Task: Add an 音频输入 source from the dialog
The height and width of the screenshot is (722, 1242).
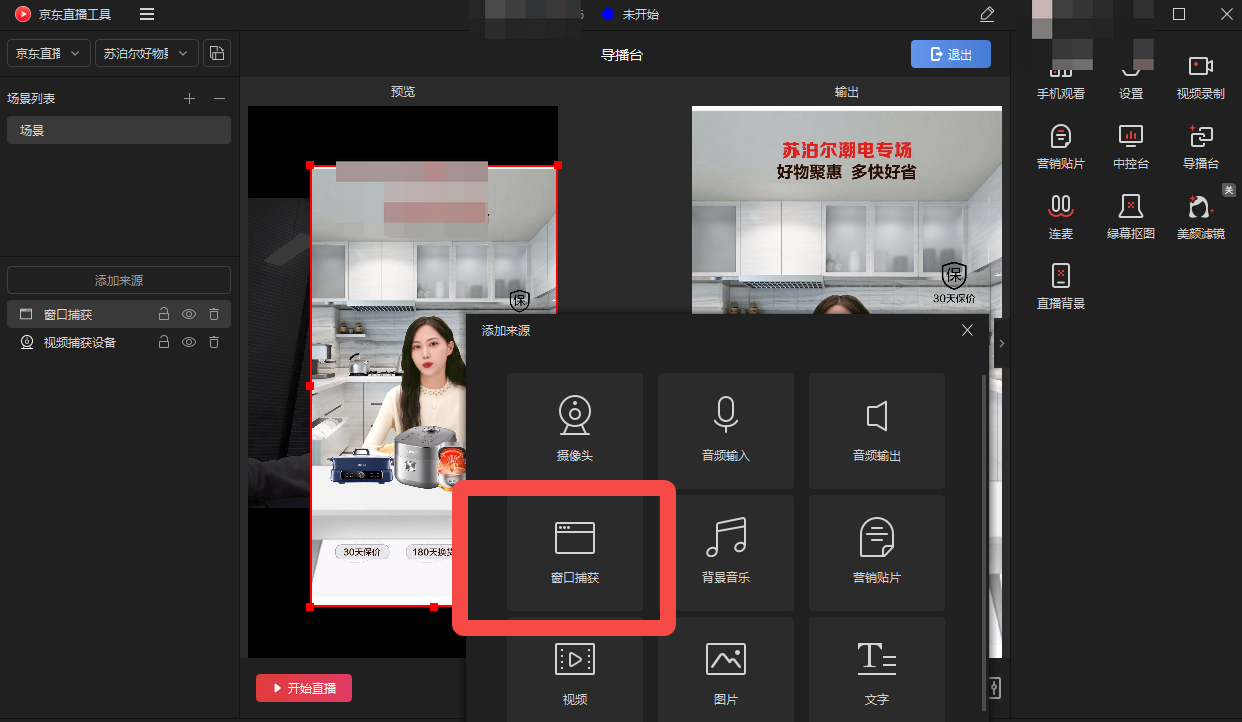Action: tap(726, 429)
